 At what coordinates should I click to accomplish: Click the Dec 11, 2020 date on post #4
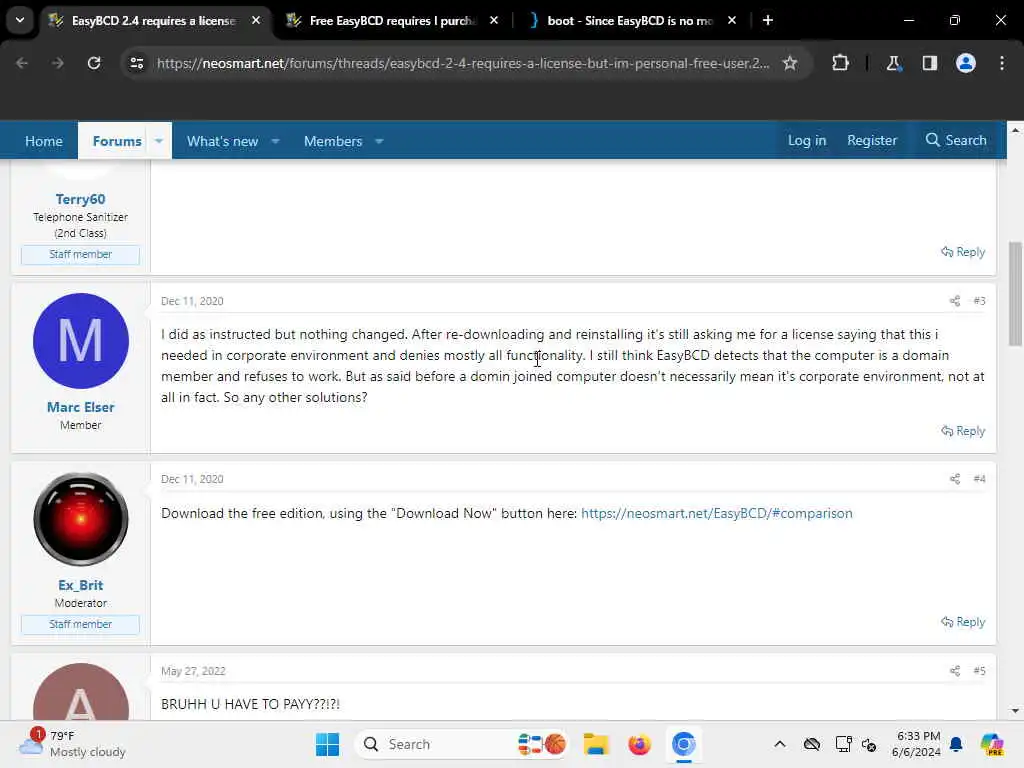click(192, 479)
